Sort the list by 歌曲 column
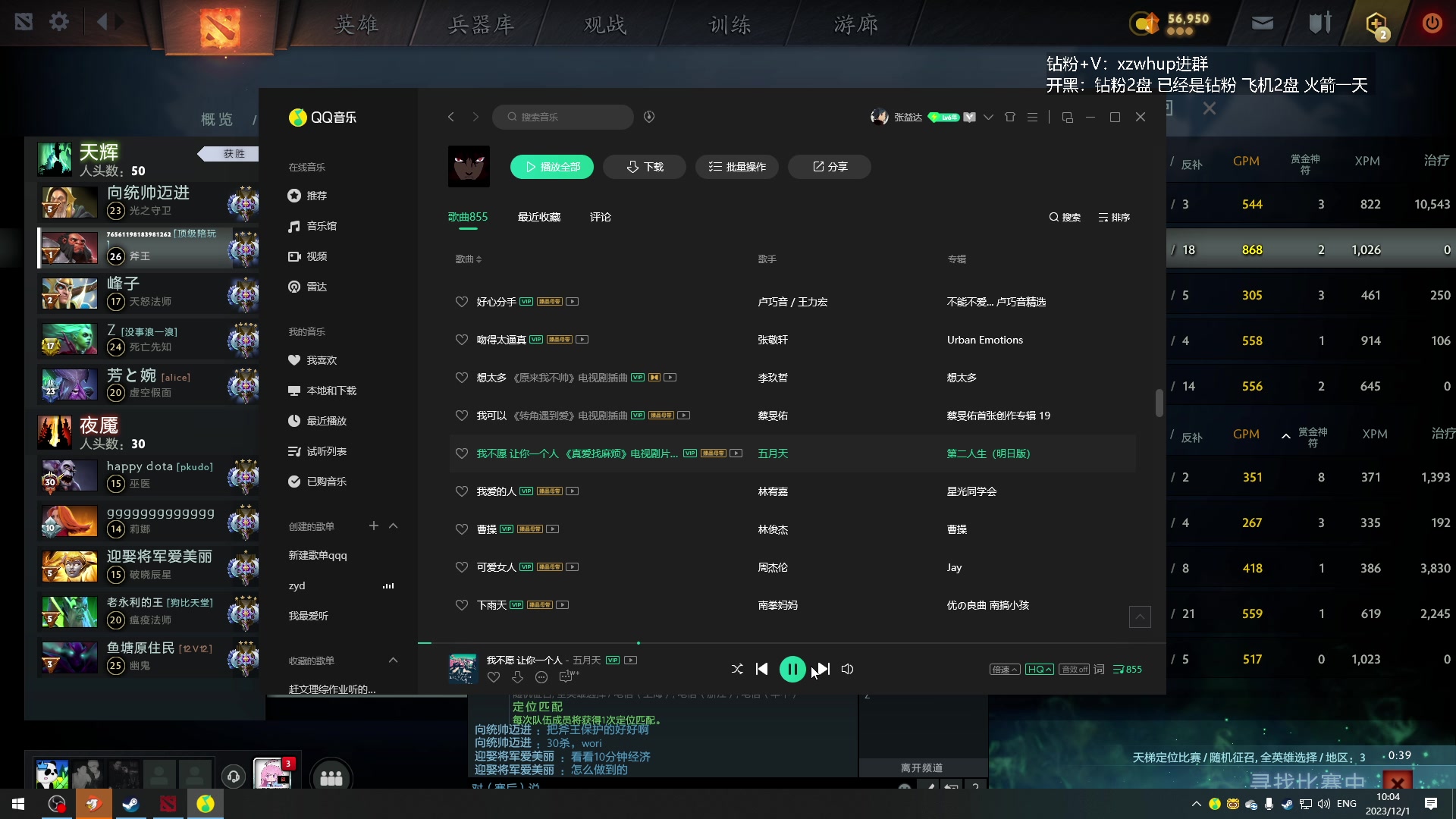The width and height of the screenshot is (1456, 819). (x=468, y=259)
